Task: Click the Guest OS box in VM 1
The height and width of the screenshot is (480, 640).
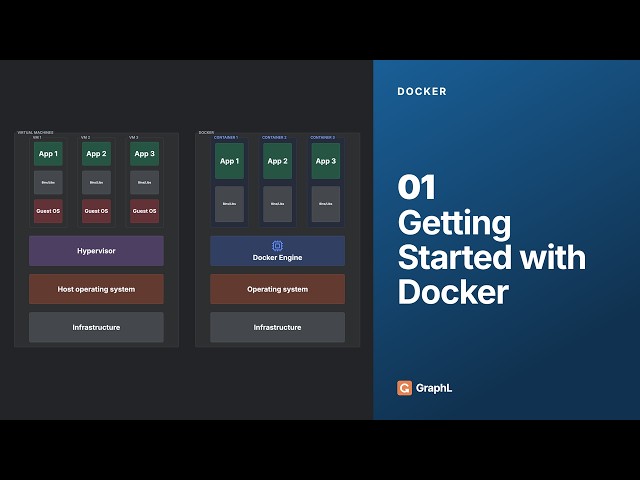Action: (x=48, y=211)
